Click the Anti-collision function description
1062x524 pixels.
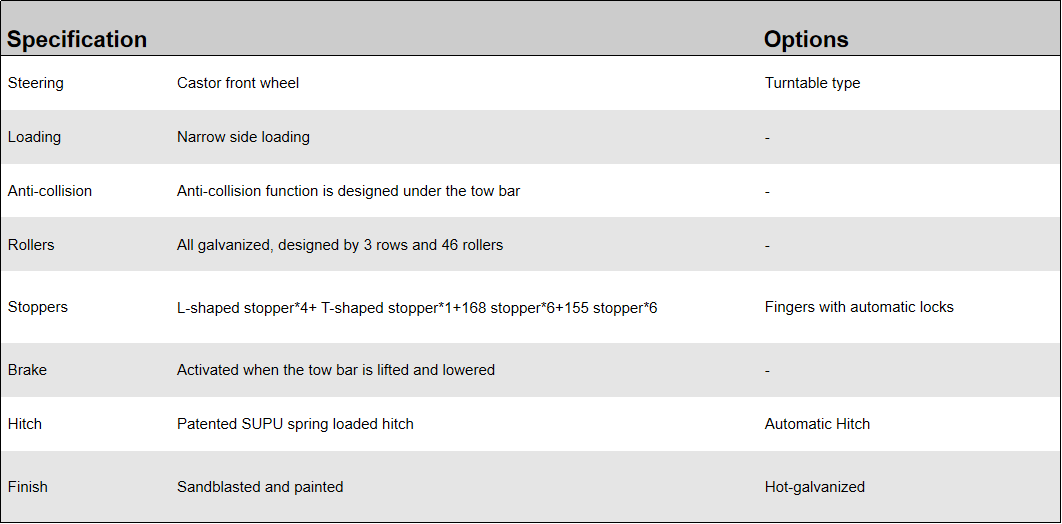point(348,191)
